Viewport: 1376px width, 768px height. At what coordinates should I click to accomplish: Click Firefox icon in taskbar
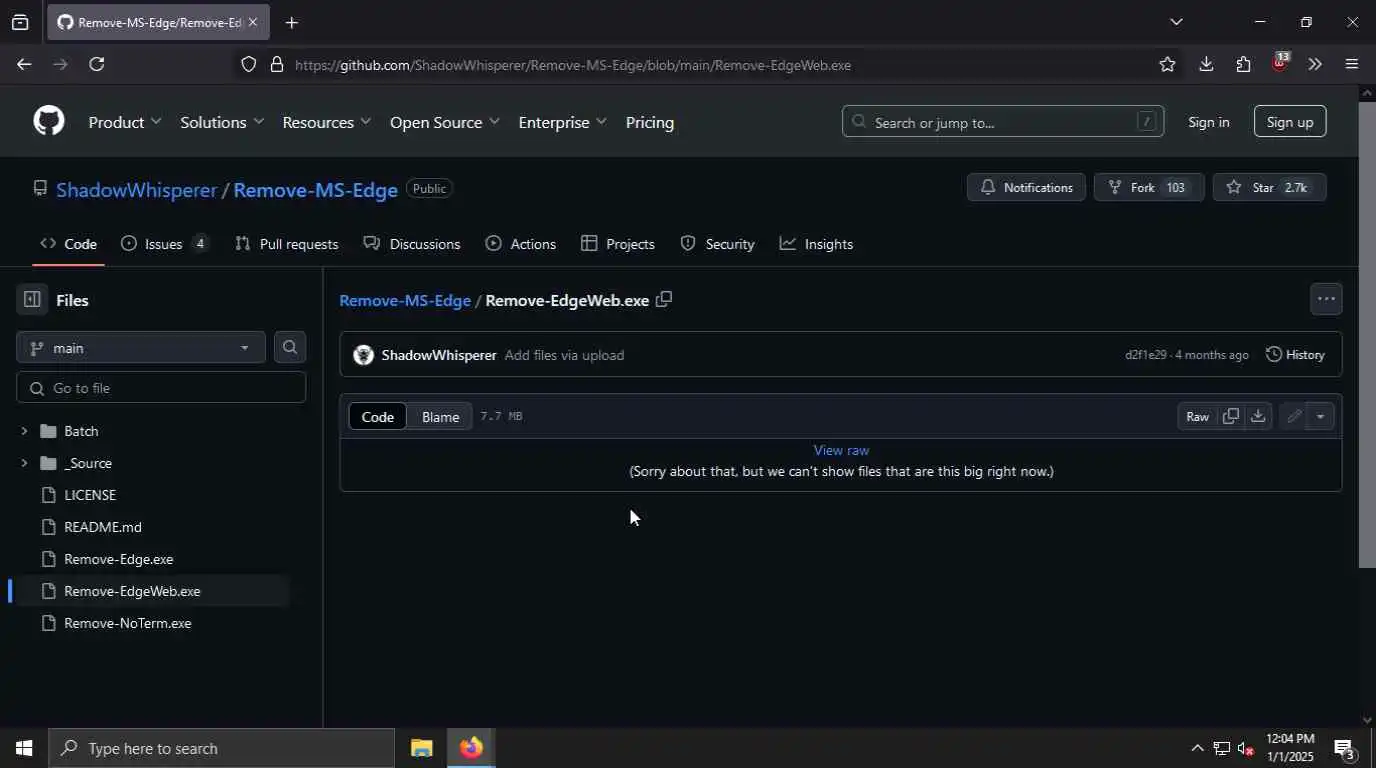(x=471, y=748)
